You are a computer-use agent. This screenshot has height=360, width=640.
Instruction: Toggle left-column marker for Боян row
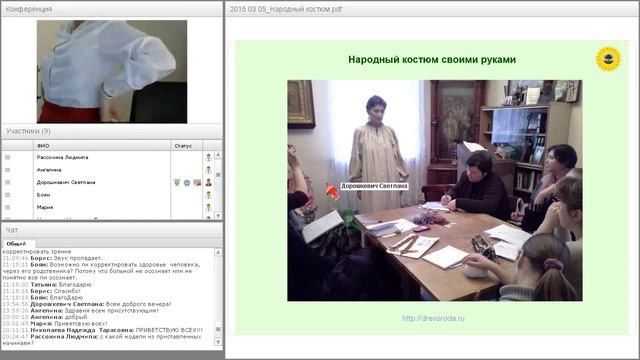click(x=7, y=195)
